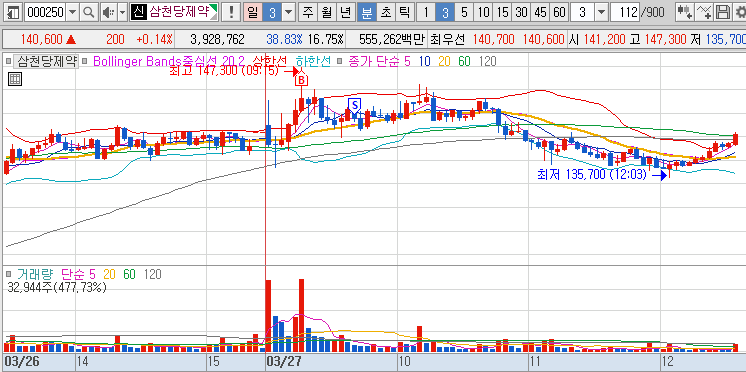
Task: Expand the stock code history dropdown
Action: (72, 12)
